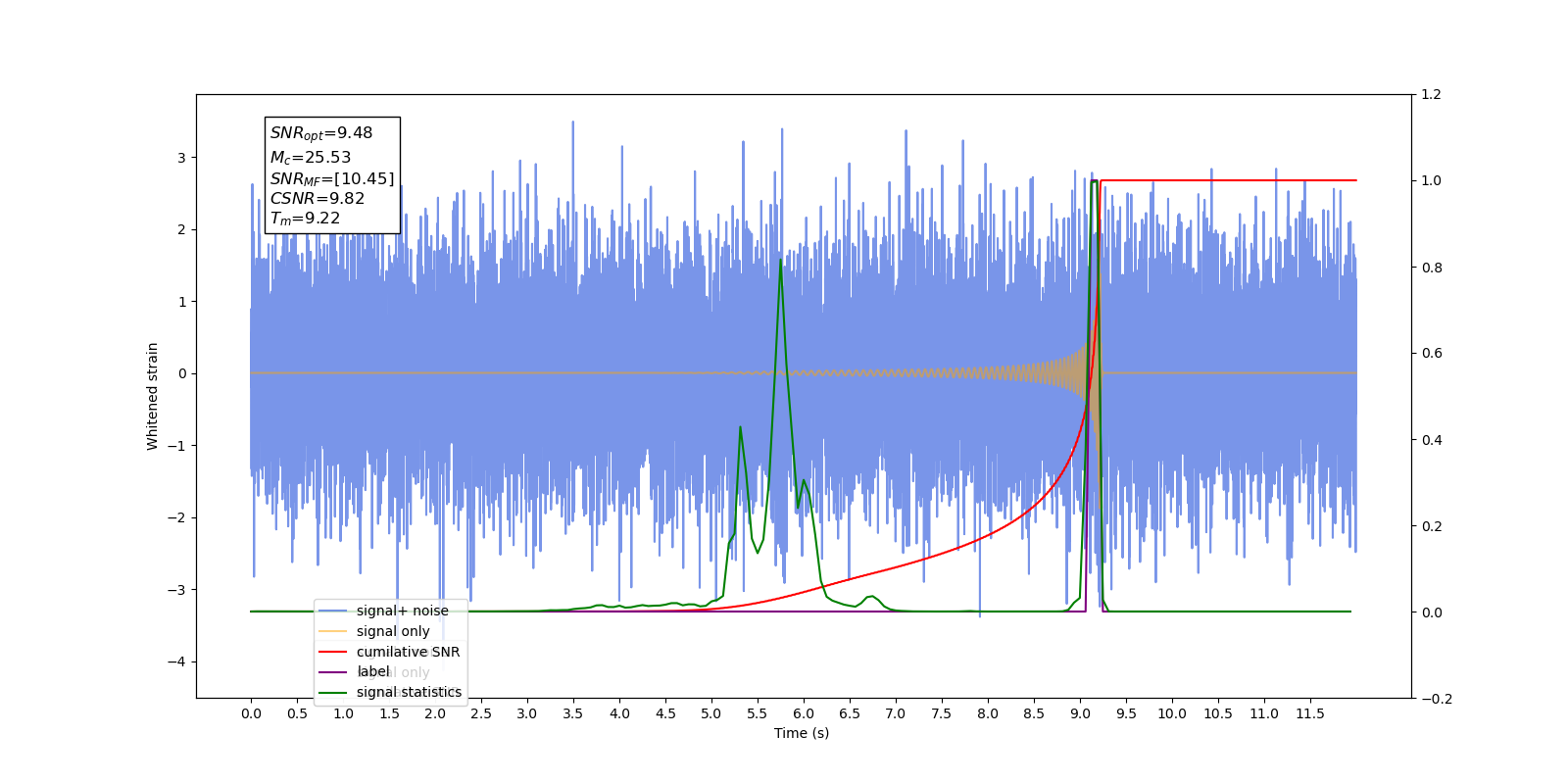Click the 0.0 tick on time axis
Screen dimensions: 1568x784
tap(251, 713)
